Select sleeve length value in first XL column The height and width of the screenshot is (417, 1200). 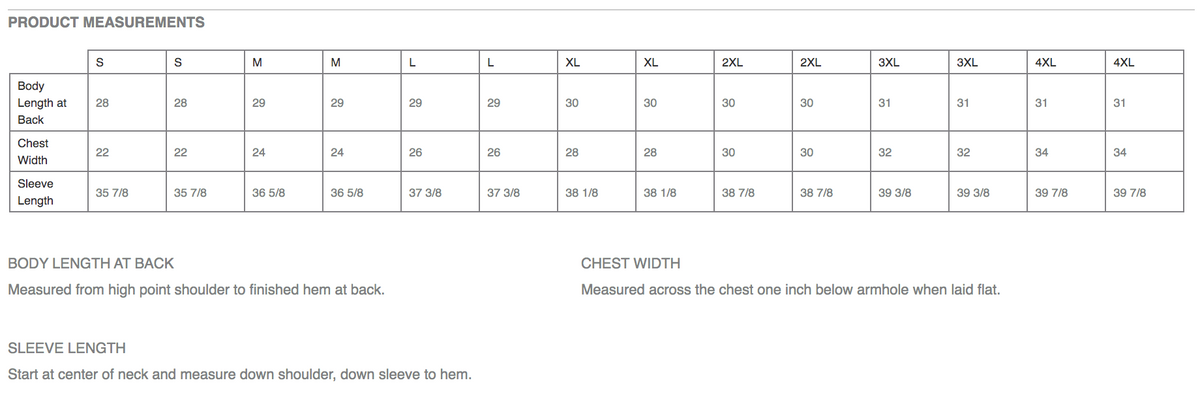(x=581, y=192)
